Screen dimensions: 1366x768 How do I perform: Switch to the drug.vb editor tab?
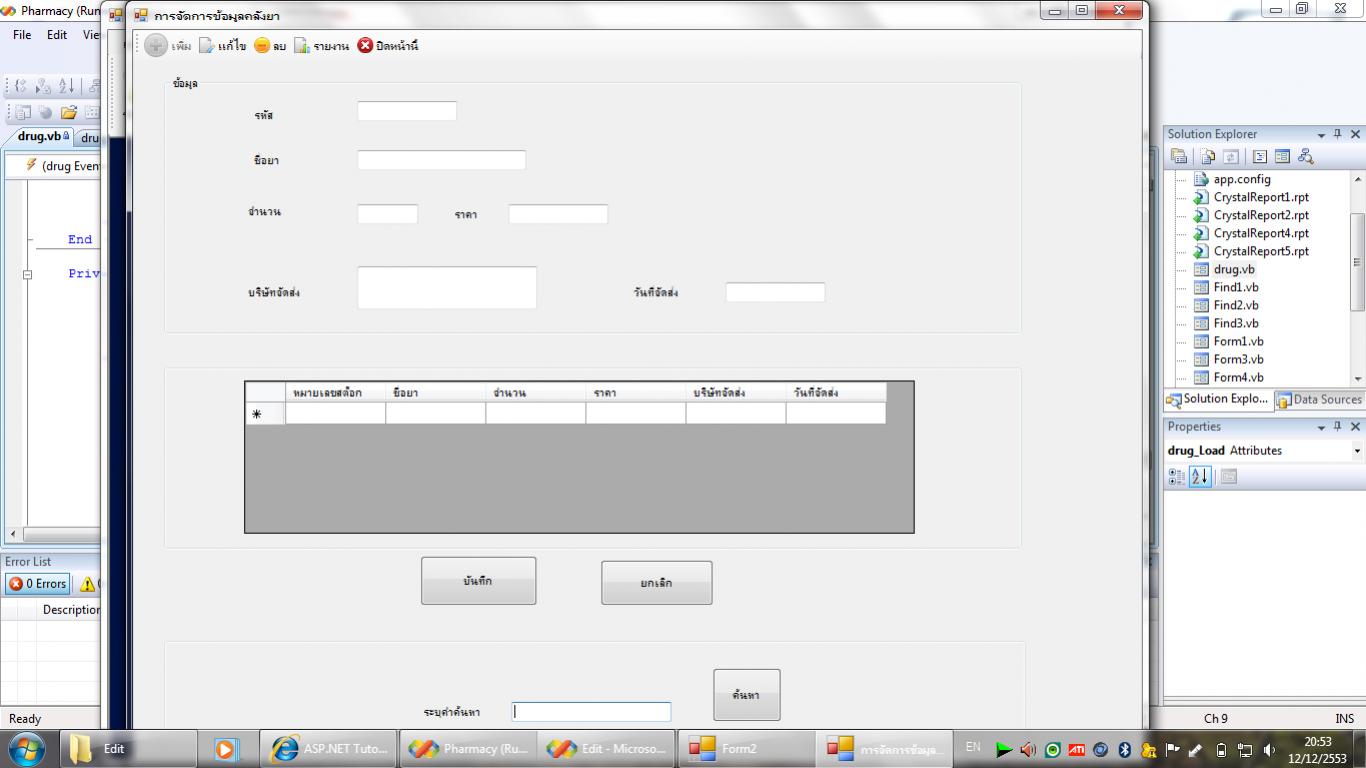[43, 136]
